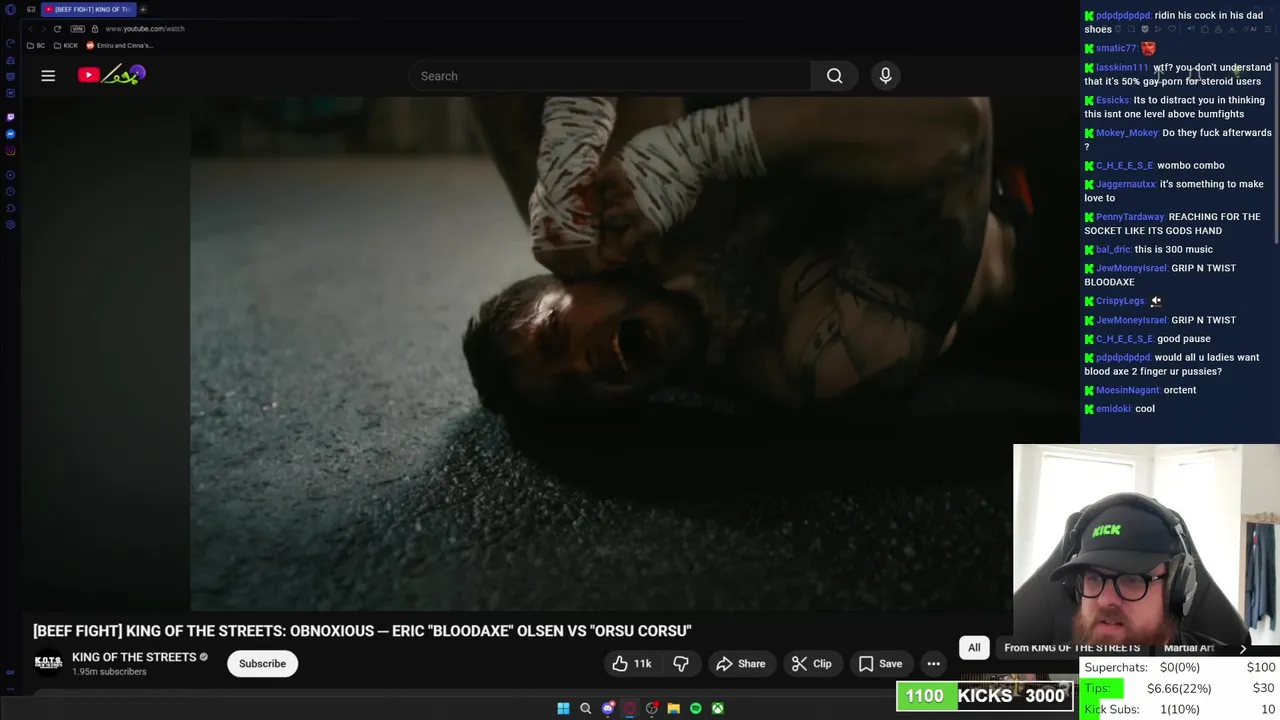Start voice search with the microphone
Viewport: 1280px width, 720px height.
pyautogui.click(x=885, y=76)
